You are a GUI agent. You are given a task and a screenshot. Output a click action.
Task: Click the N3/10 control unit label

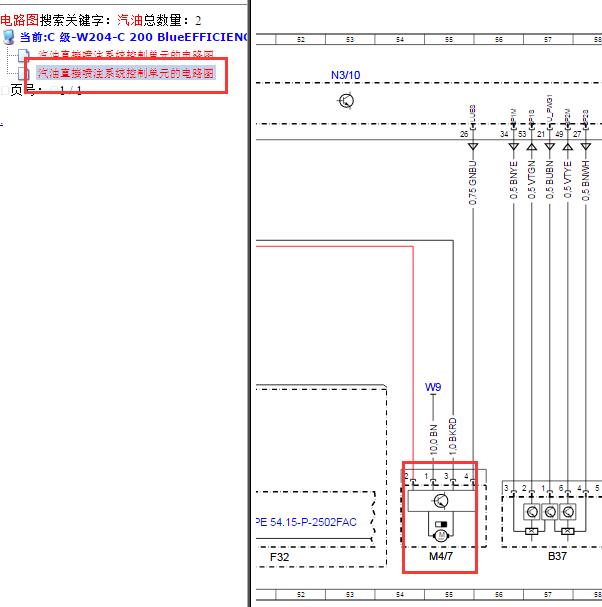coord(345,75)
